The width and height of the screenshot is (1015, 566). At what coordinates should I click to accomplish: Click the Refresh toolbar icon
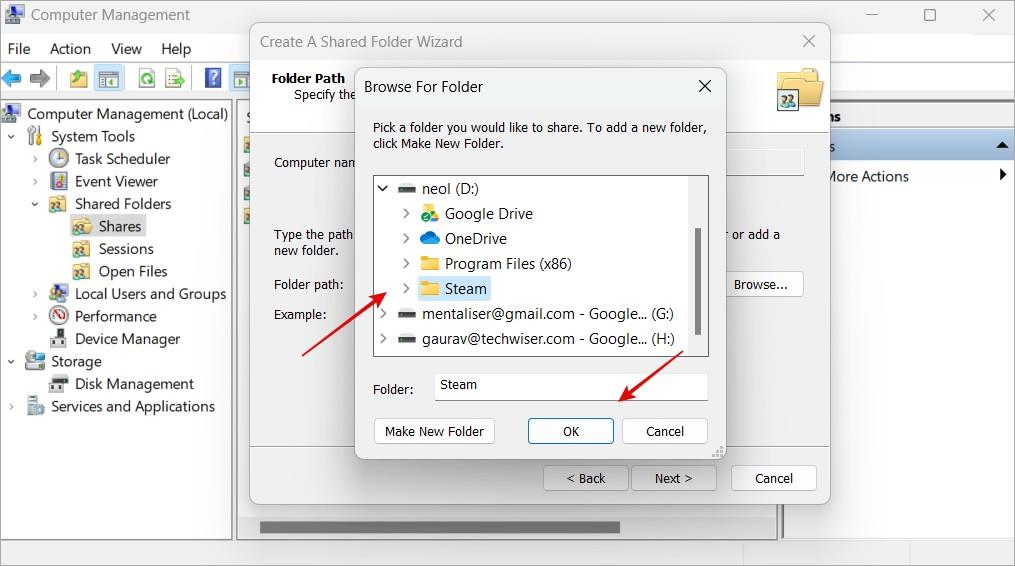point(147,79)
